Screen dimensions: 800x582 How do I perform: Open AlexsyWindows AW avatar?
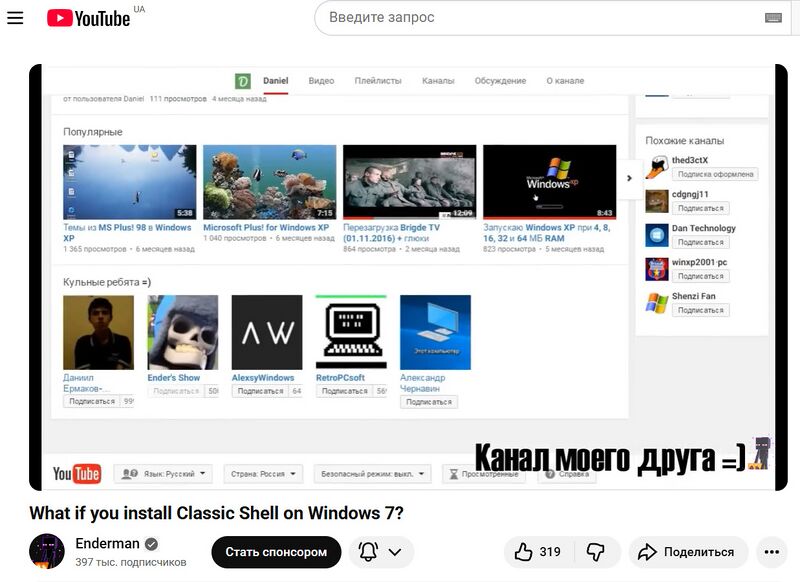[x=267, y=332]
